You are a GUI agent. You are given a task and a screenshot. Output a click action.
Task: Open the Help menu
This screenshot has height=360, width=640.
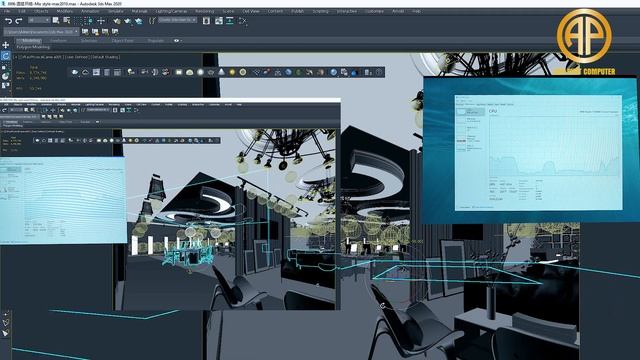click(416, 11)
